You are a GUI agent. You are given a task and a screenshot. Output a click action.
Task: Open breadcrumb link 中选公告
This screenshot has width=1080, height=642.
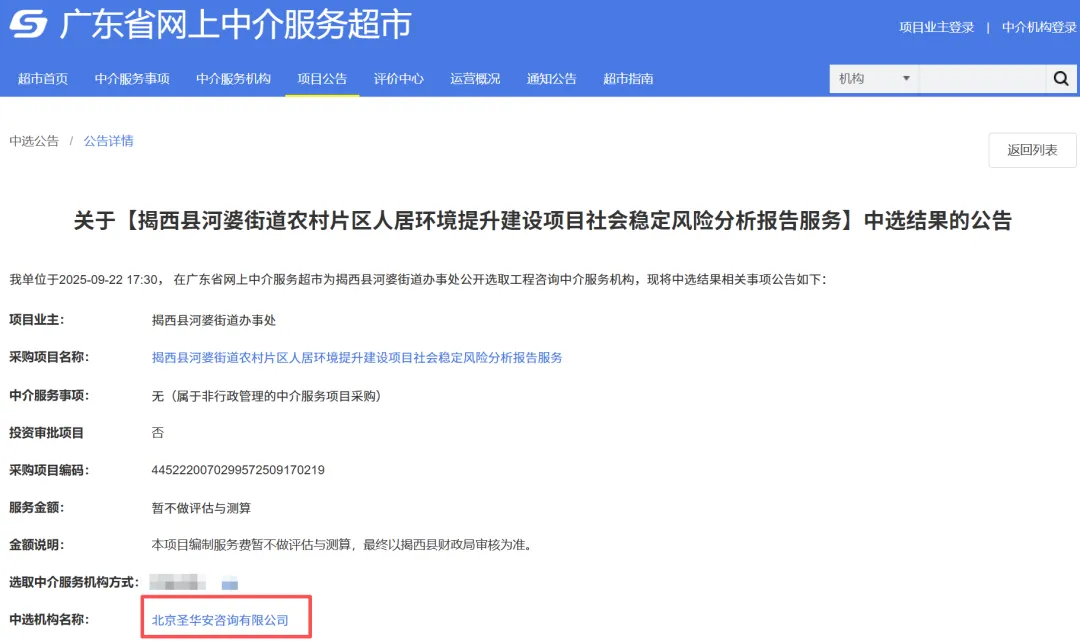click(34, 141)
